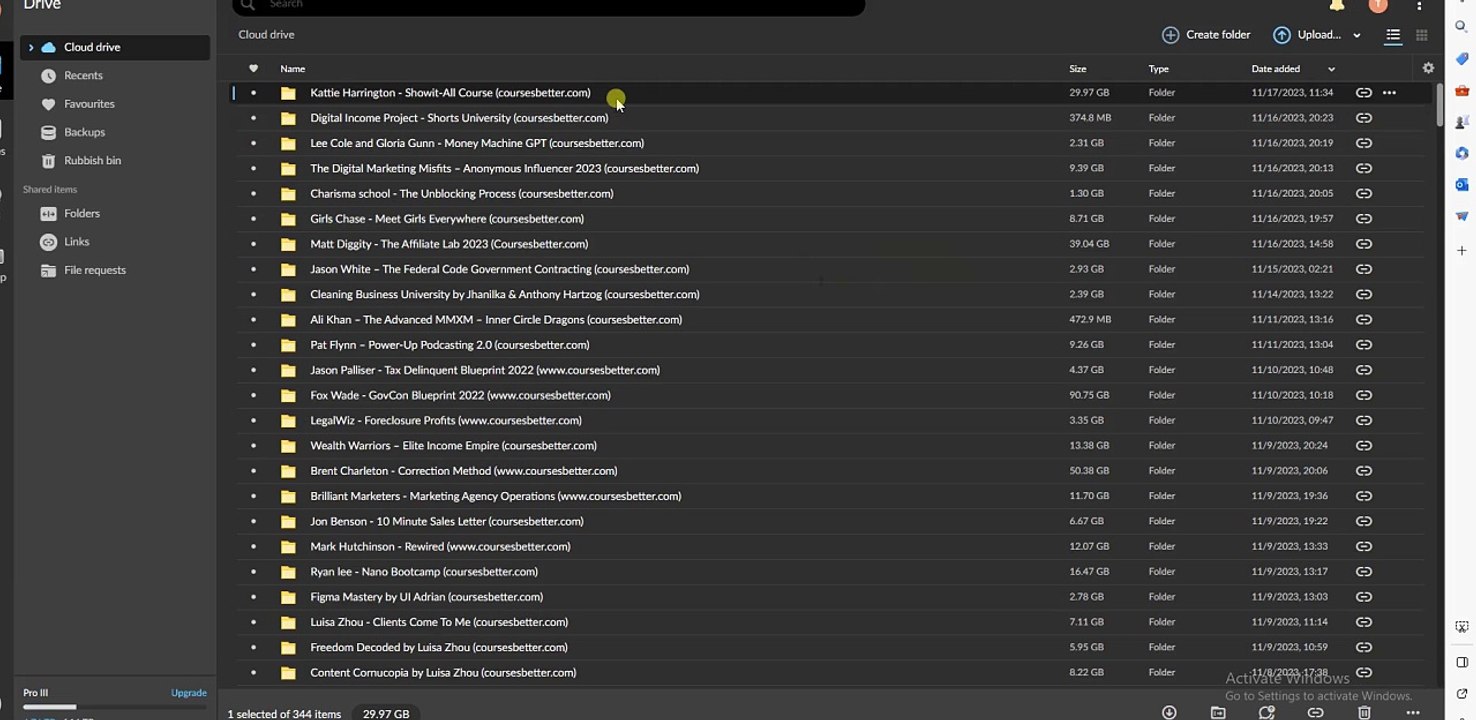Click the chat share icon in bottom bar
The width and height of the screenshot is (1476, 720).
coord(1267,712)
